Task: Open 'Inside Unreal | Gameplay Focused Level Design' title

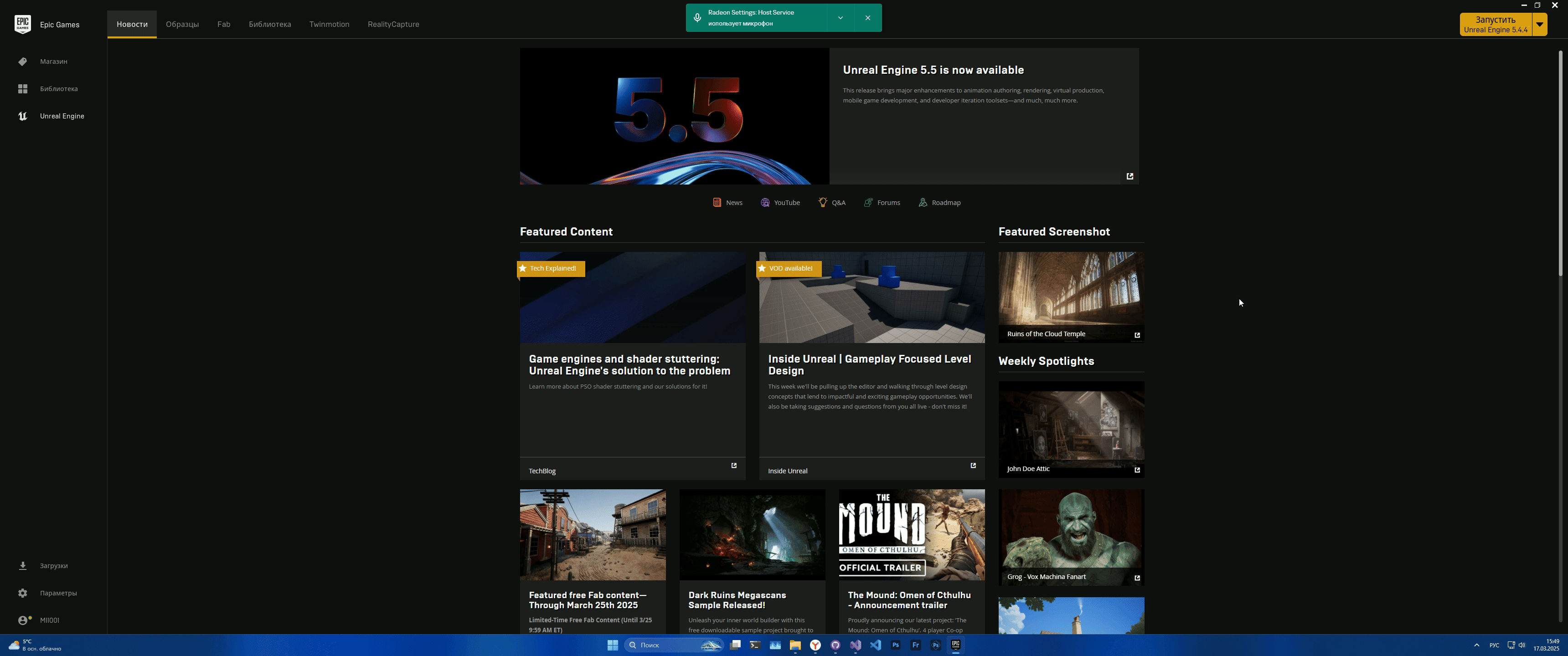Action: (x=869, y=364)
